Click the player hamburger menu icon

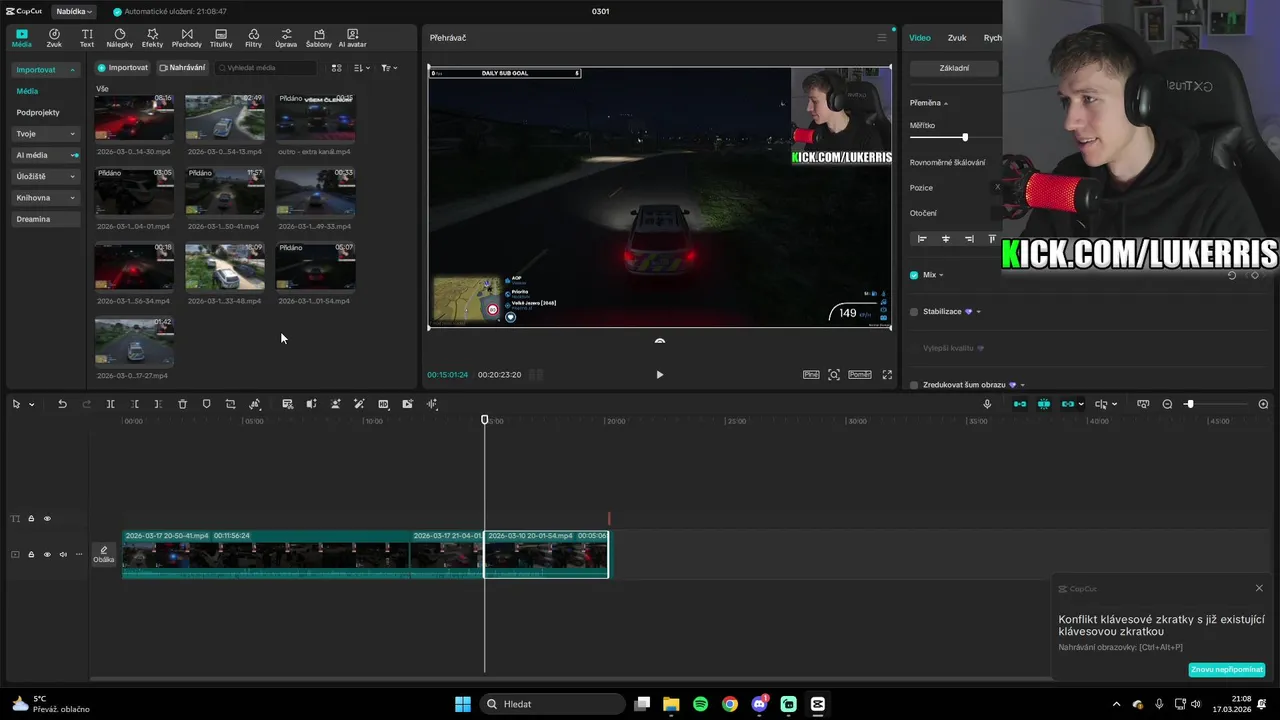click(881, 38)
